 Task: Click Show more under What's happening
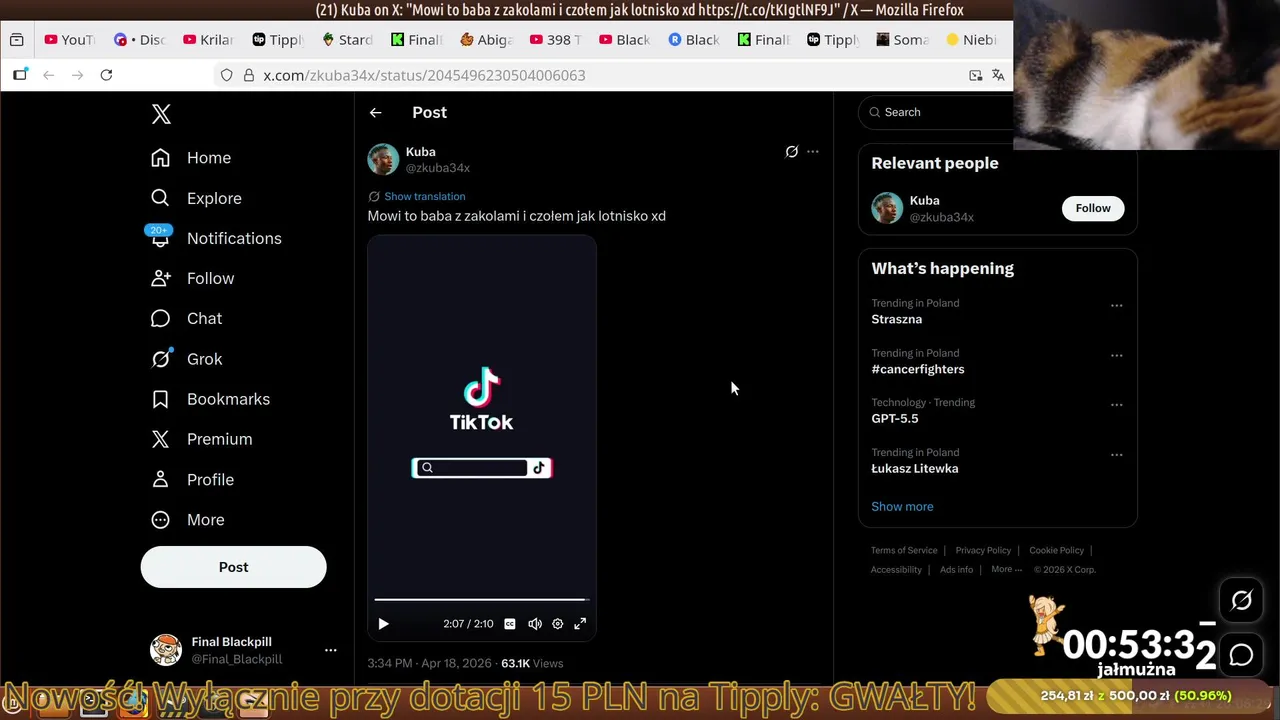(x=902, y=506)
